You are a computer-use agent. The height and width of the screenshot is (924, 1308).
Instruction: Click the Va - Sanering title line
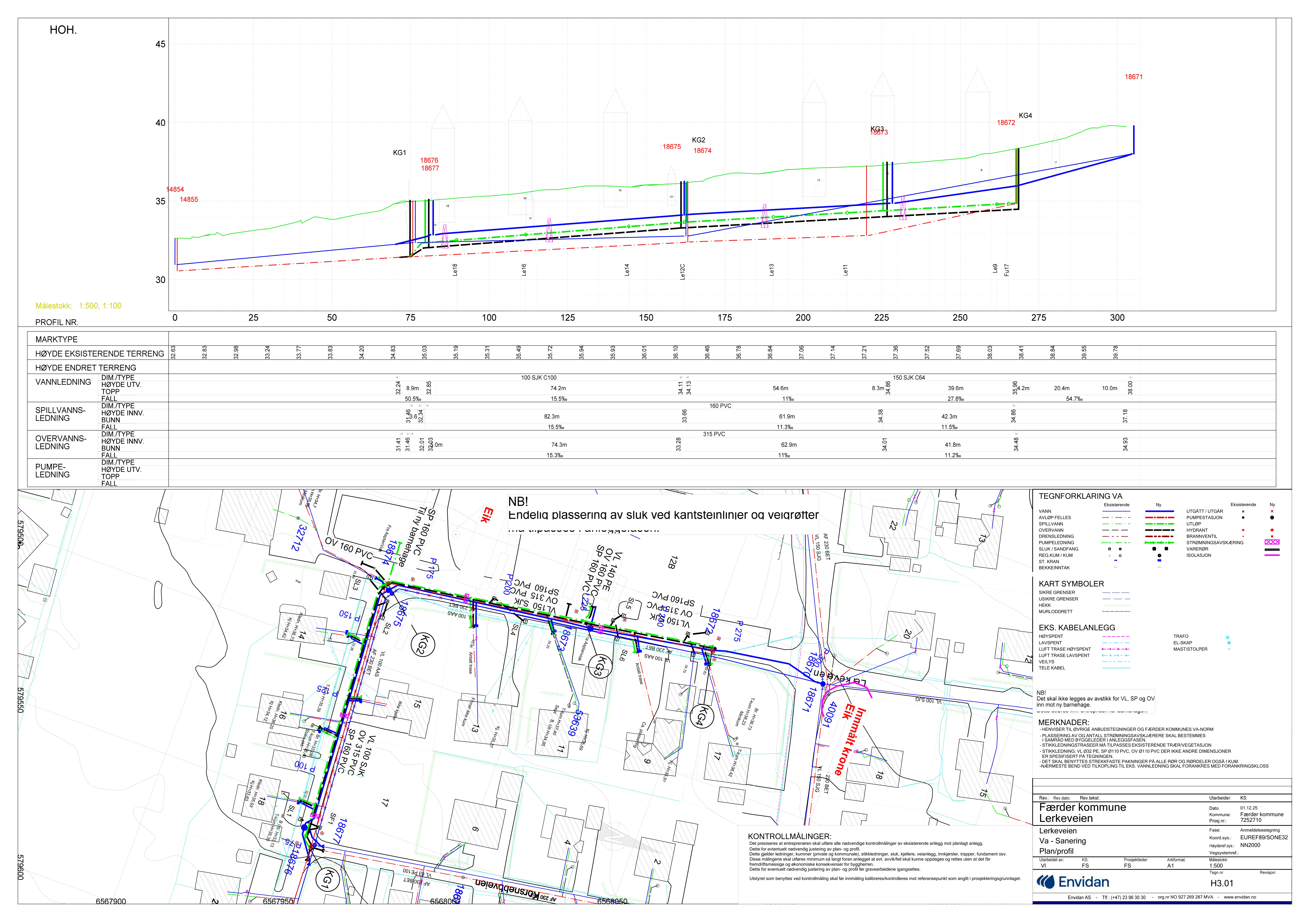tap(1063, 841)
